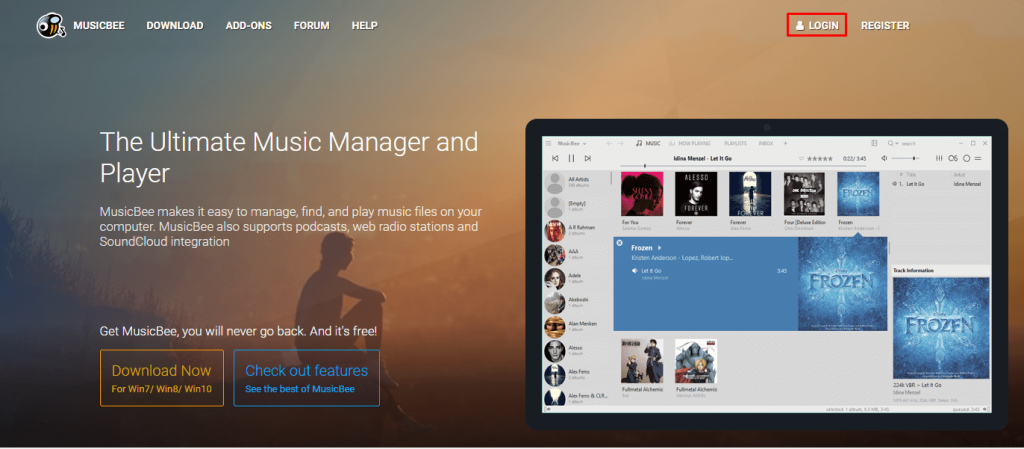The width and height of the screenshot is (1024, 449).
Task: Select Adele in the artist list
Action: coord(577,279)
